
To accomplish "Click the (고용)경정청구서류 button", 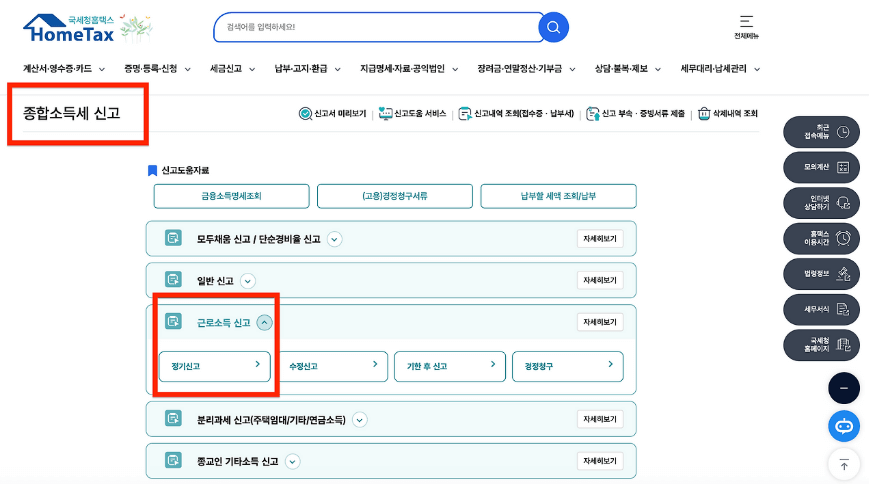I will click(395, 196).
